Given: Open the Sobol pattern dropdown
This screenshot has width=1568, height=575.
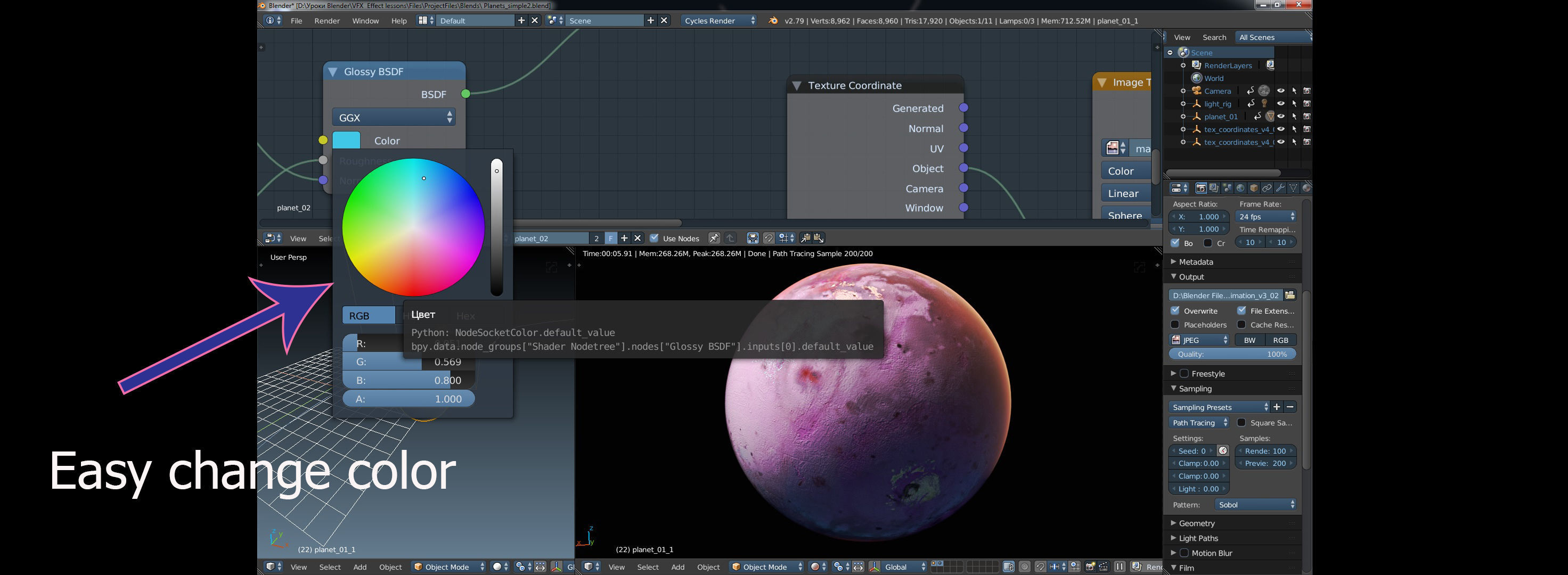Looking at the screenshot, I should (1255, 504).
